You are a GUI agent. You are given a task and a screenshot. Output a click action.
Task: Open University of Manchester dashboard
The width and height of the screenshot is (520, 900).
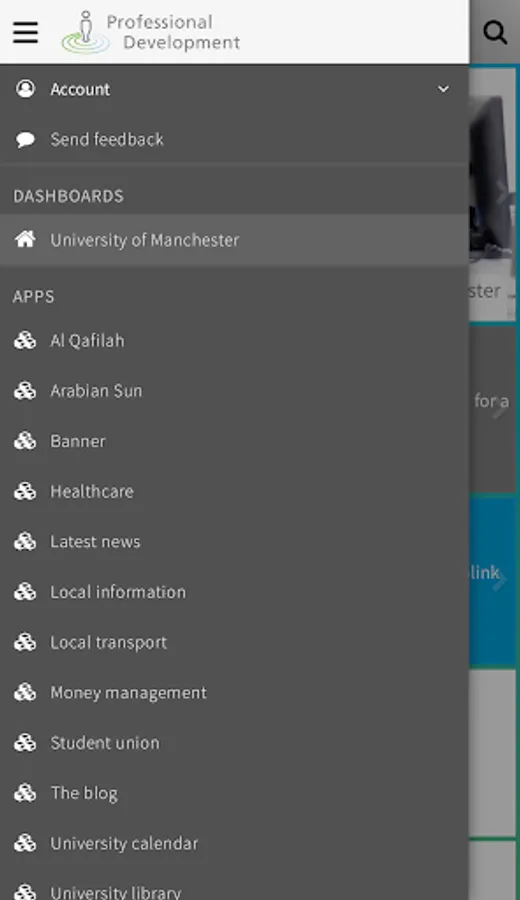234,240
